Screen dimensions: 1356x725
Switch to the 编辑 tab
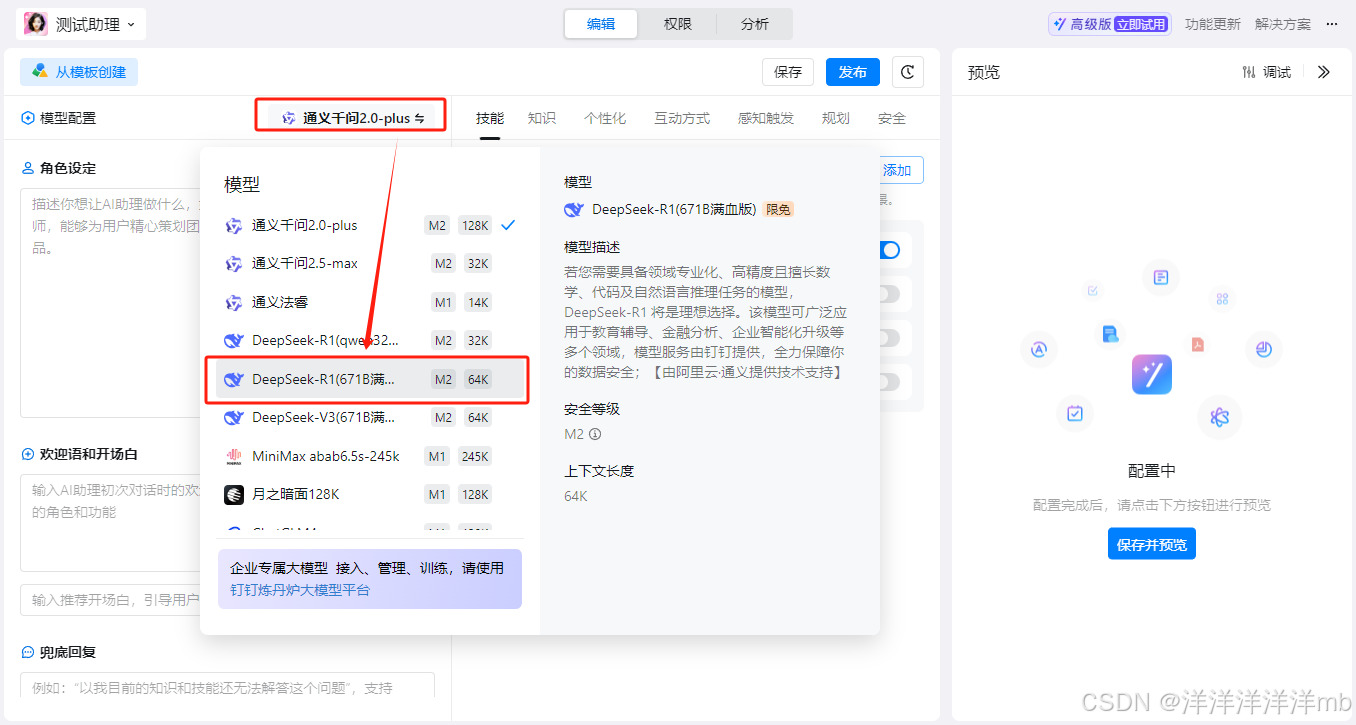(601, 24)
